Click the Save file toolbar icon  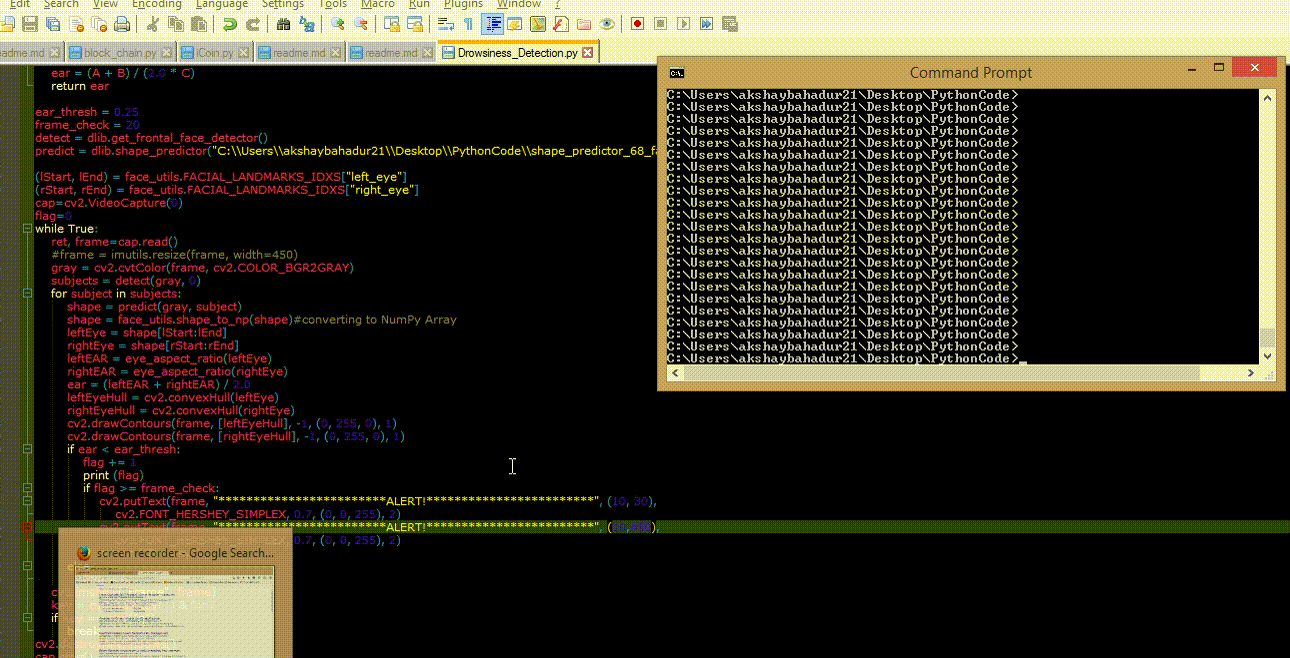click(x=31, y=24)
